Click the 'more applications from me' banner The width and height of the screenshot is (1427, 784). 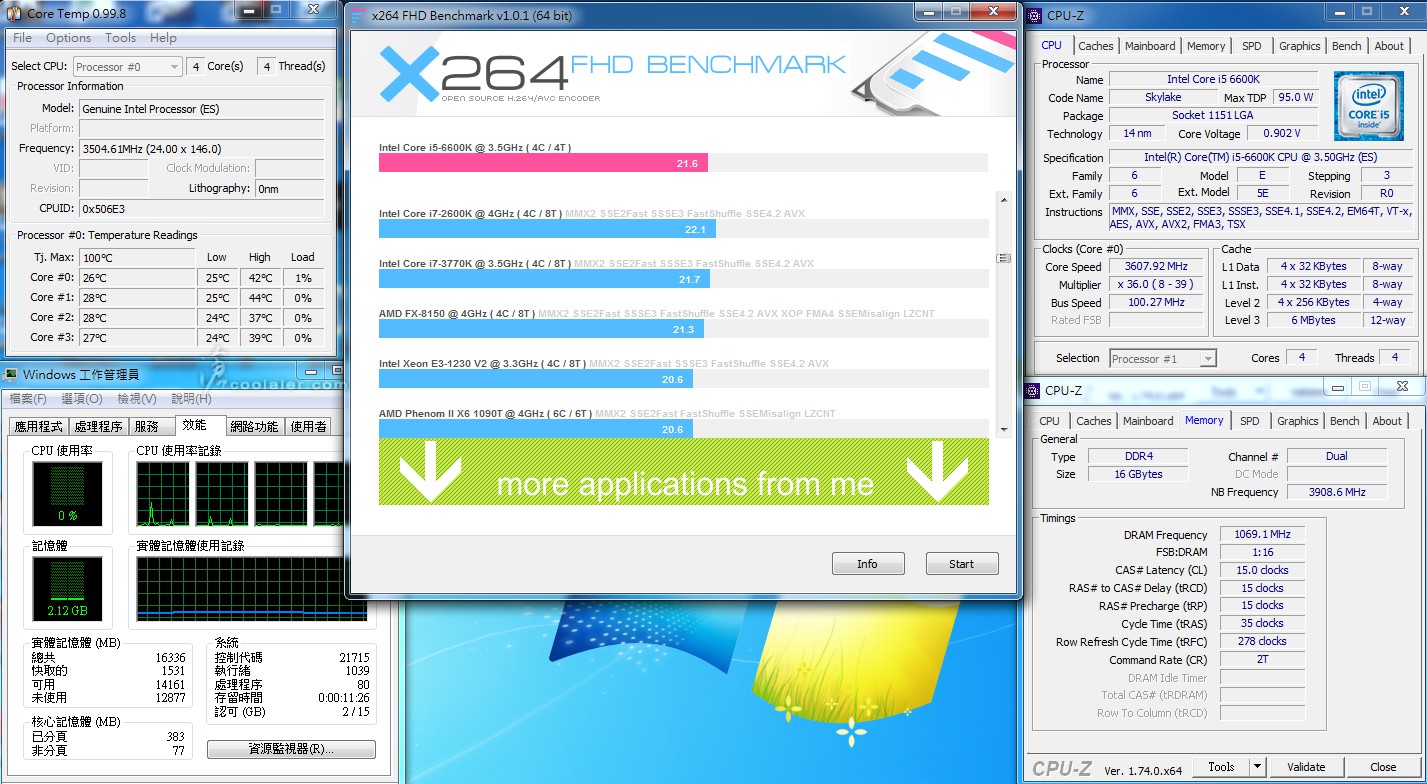coord(684,471)
